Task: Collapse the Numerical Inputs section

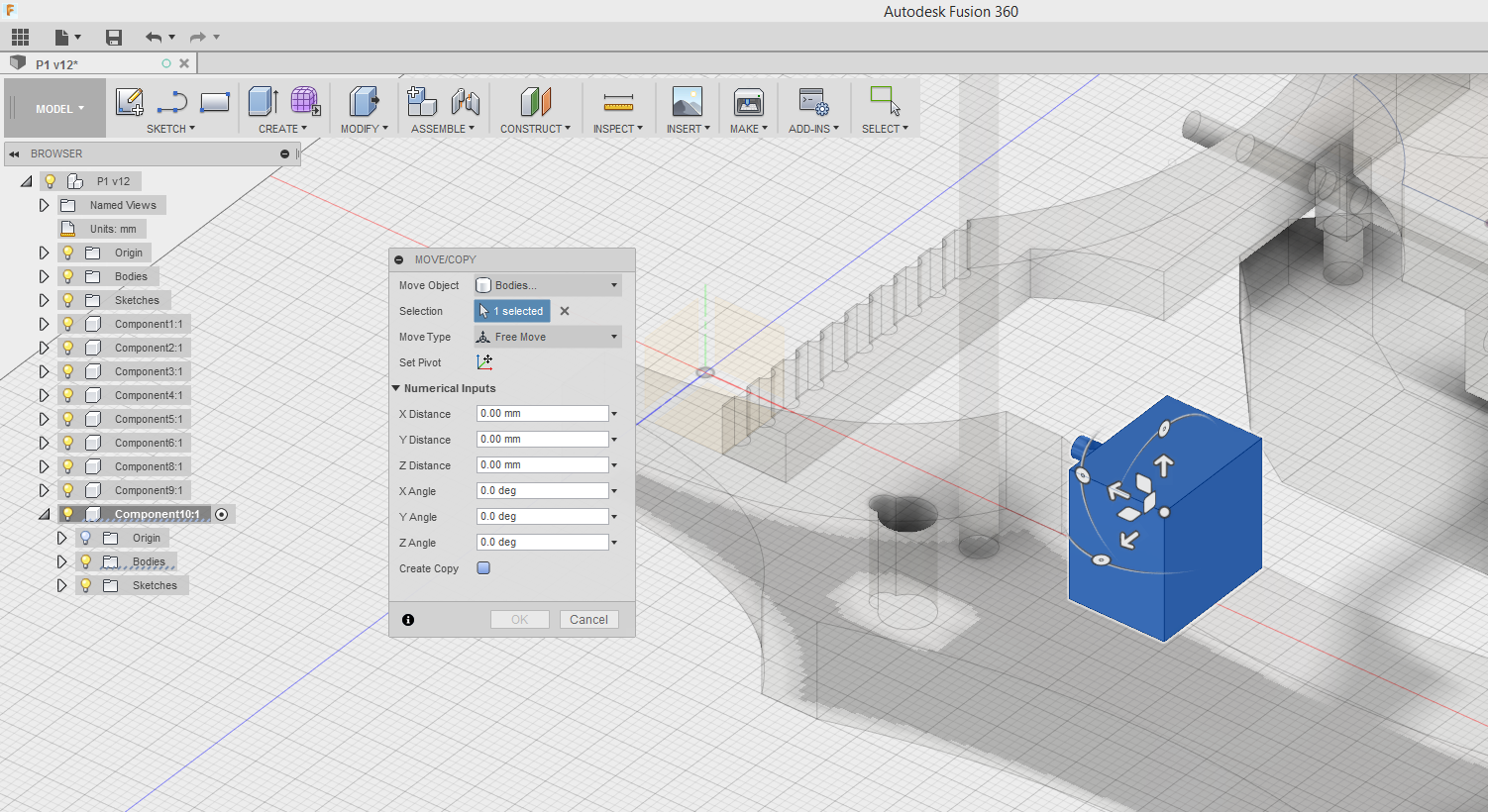Action: point(396,388)
